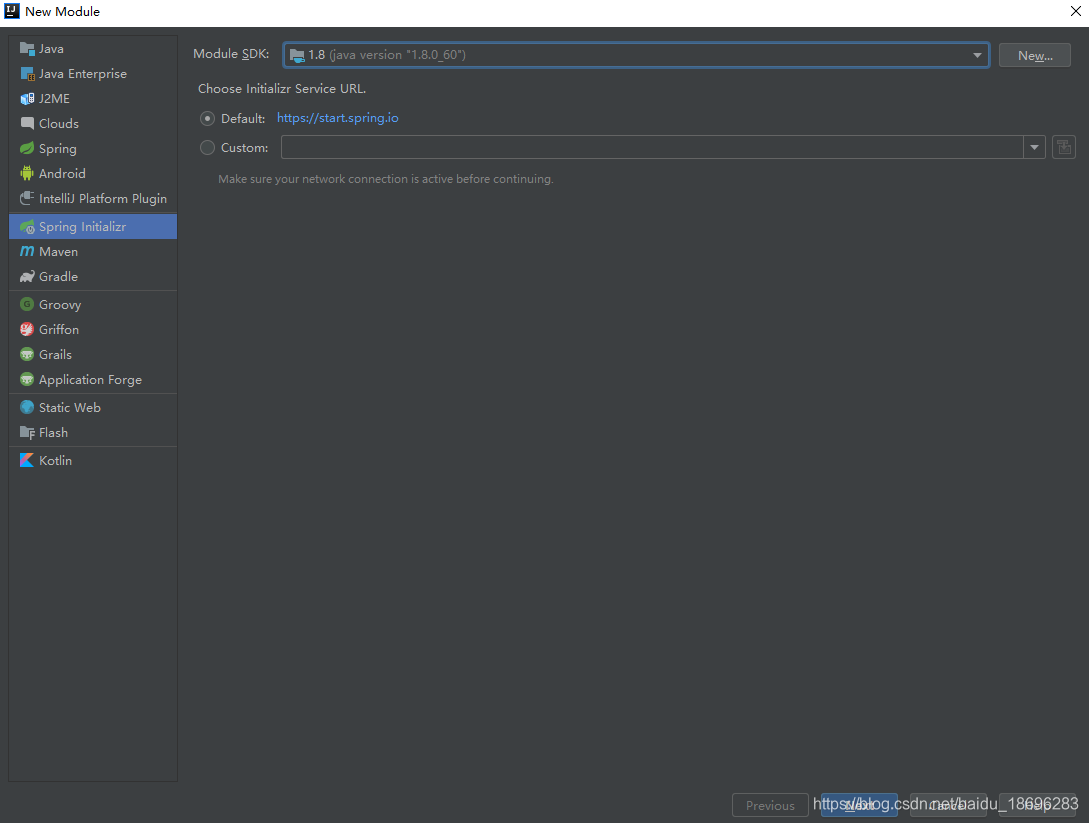Screen dimensions: 1089x823
Task: Open the https://start.spring.io link
Action: click(x=338, y=118)
